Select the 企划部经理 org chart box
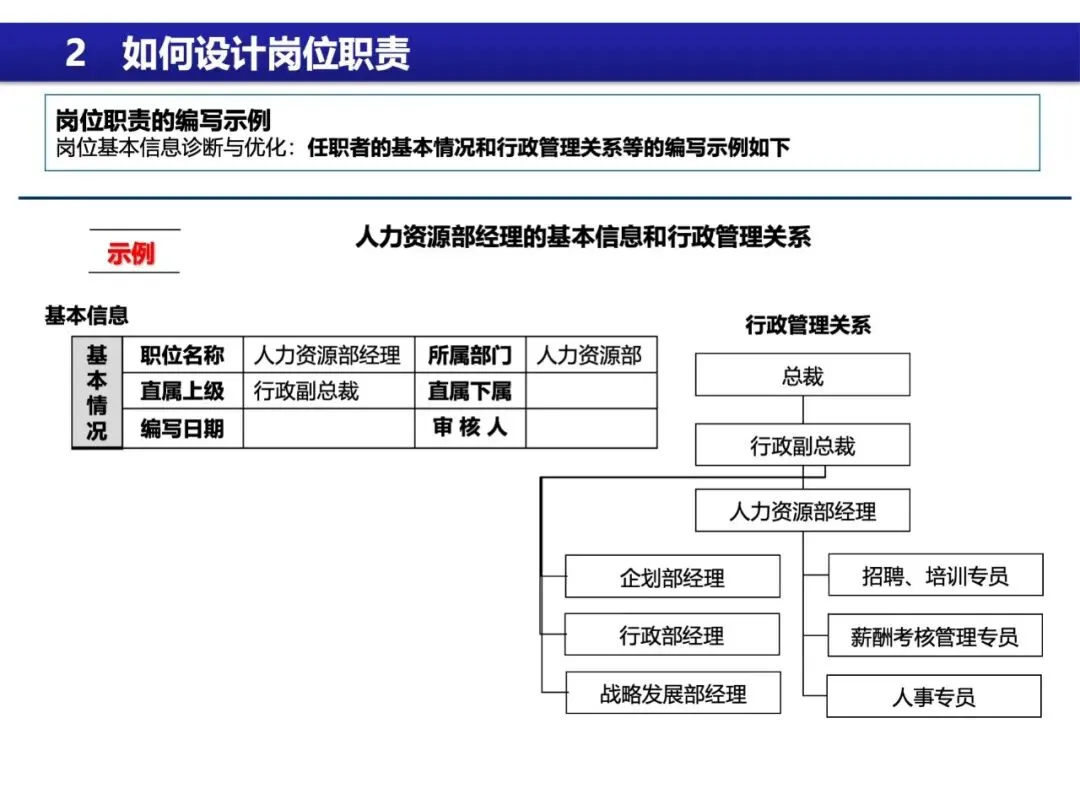This screenshot has width=1080, height=810. [x=672, y=577]
